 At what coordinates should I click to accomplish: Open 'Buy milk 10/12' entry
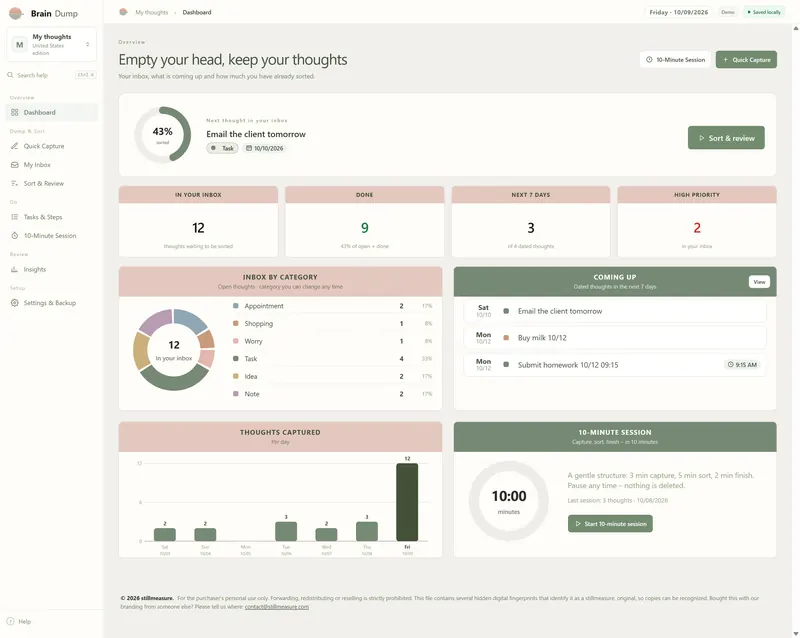615,337
